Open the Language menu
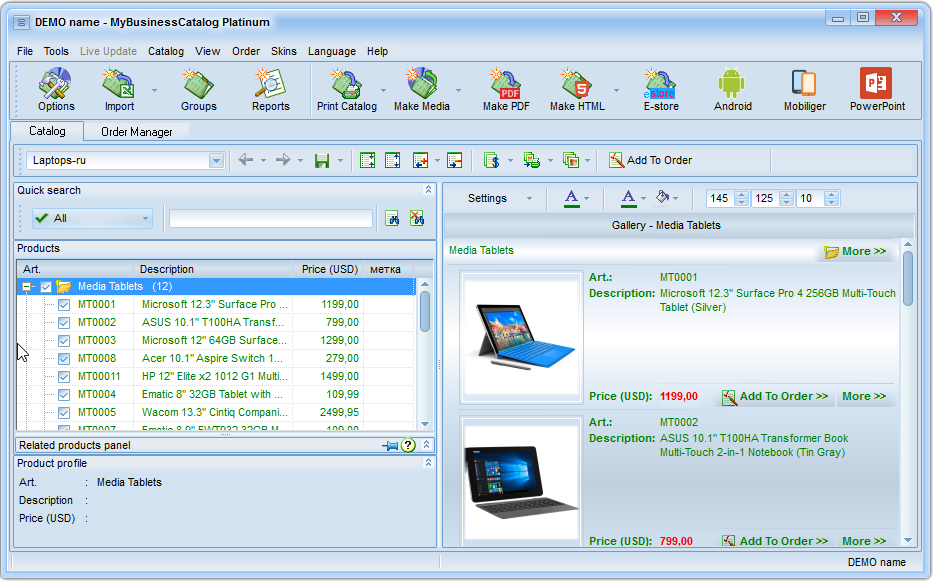 (332, 51)
